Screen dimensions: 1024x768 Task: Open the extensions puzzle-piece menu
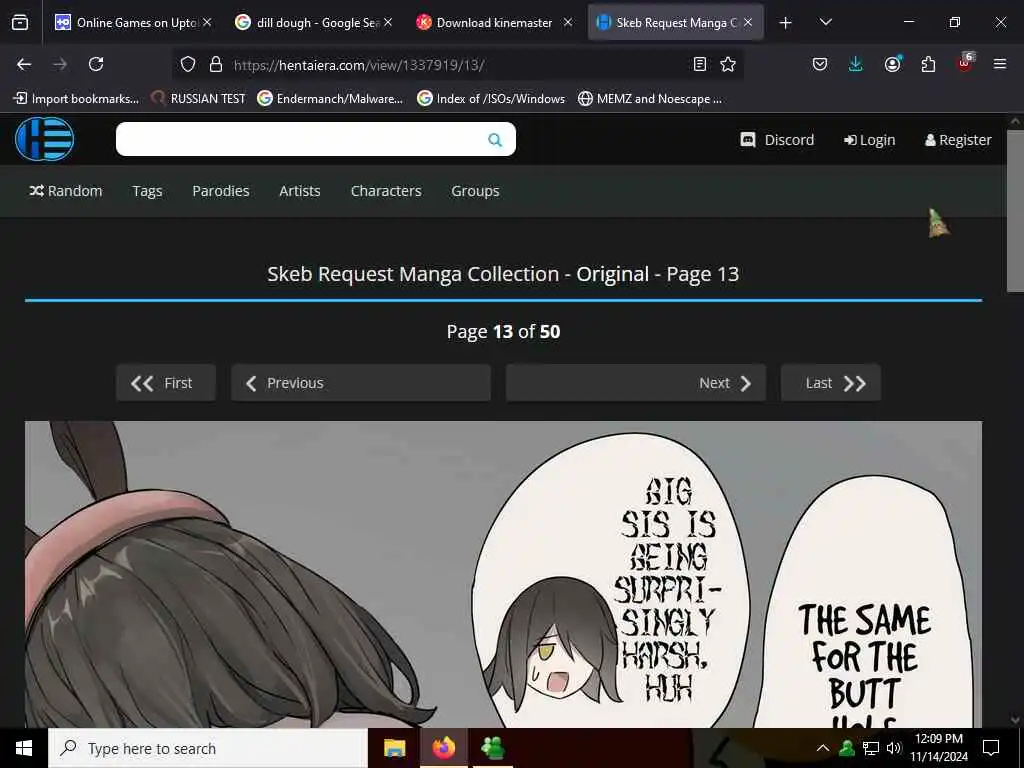pyautogui.click(x=928, y=64)
